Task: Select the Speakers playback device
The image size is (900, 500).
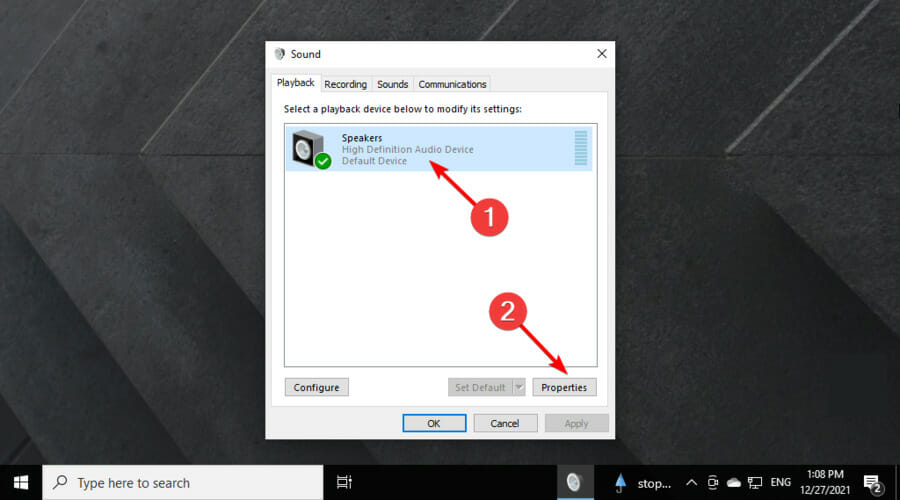Action: [x=439, y=149]
